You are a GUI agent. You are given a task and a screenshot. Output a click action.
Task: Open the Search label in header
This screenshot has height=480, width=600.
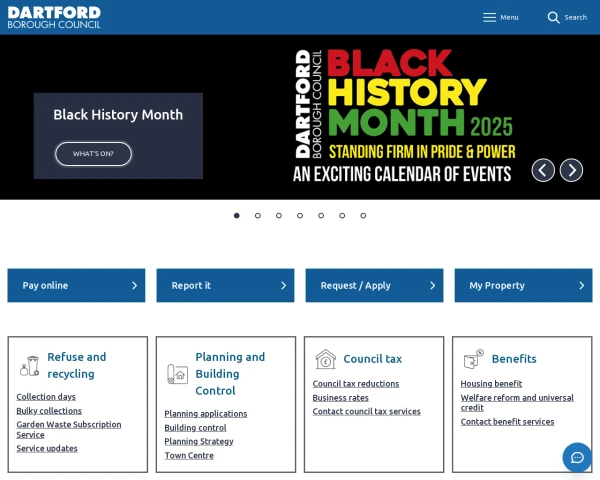pos(576,18)
